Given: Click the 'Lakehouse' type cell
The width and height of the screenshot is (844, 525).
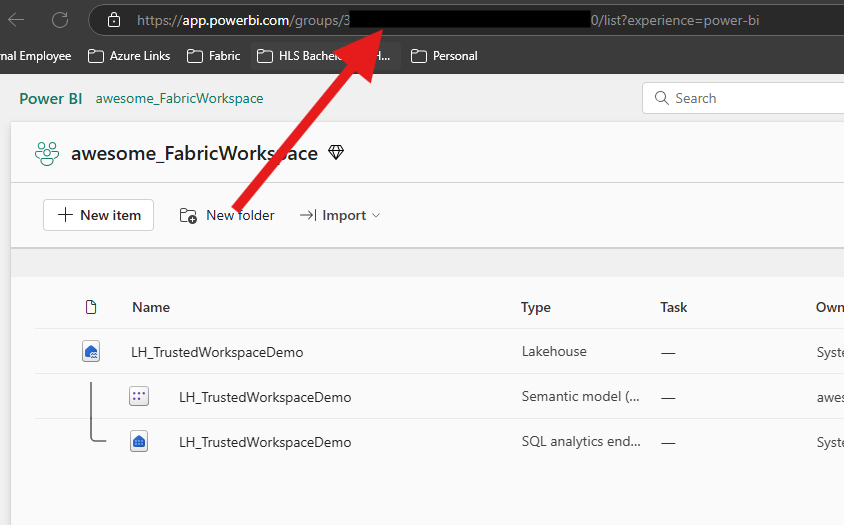Looking at the screenshot, I should tap(554, 352).
